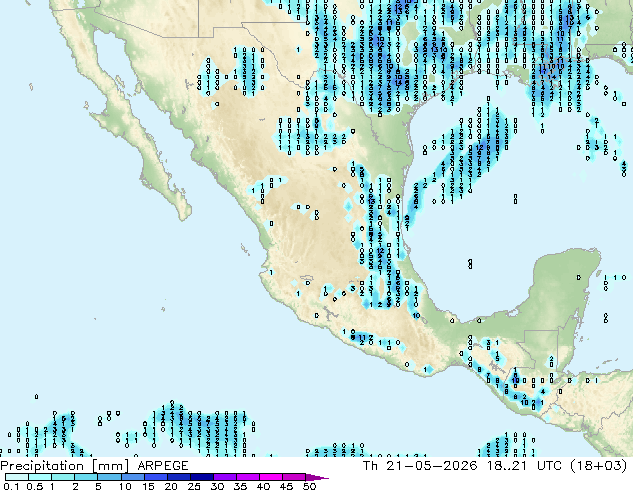Click the legend label '50'
The image size is (634, 490).
(x=310, y=486)
